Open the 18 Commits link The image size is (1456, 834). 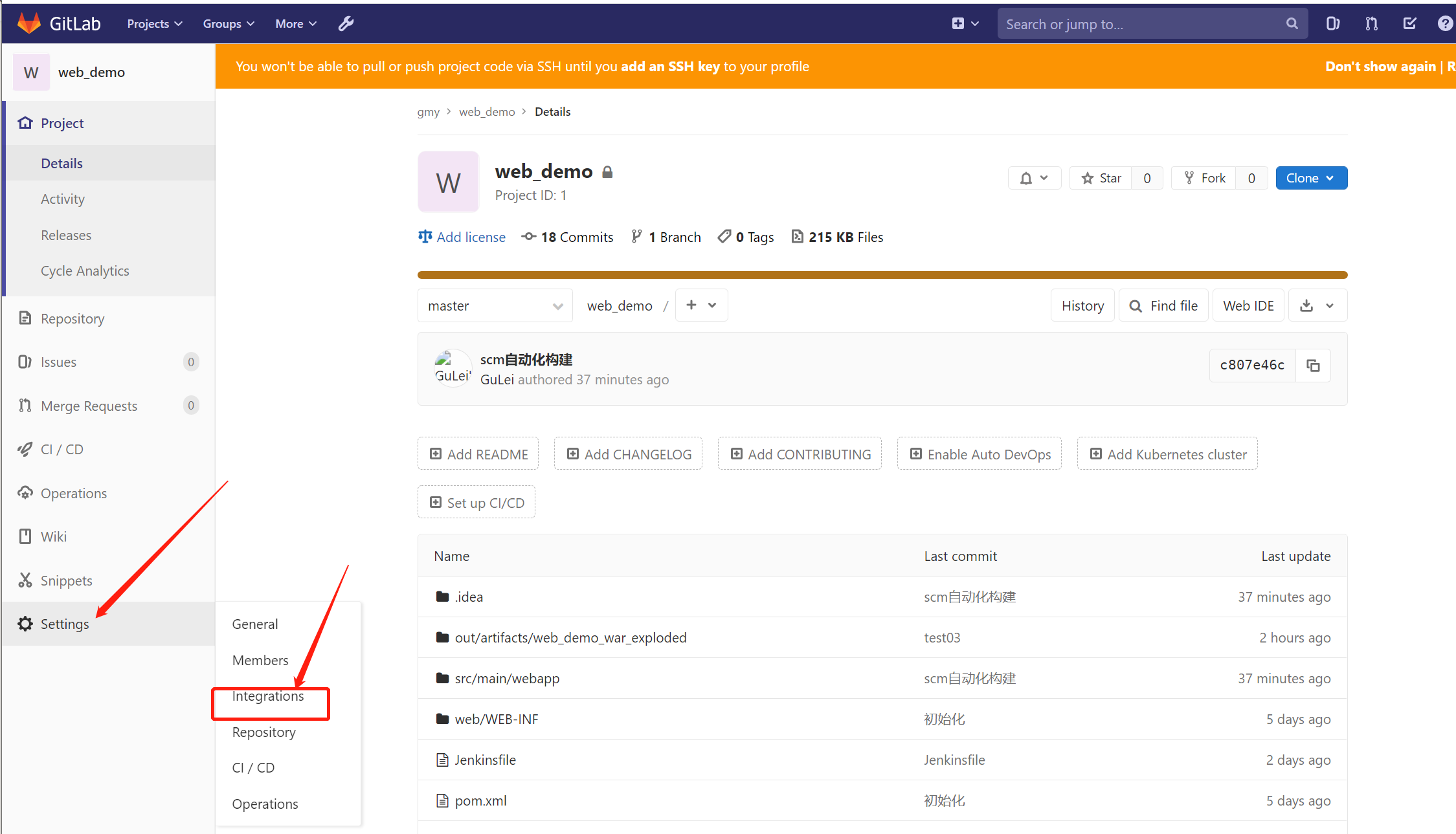[567, 237]
